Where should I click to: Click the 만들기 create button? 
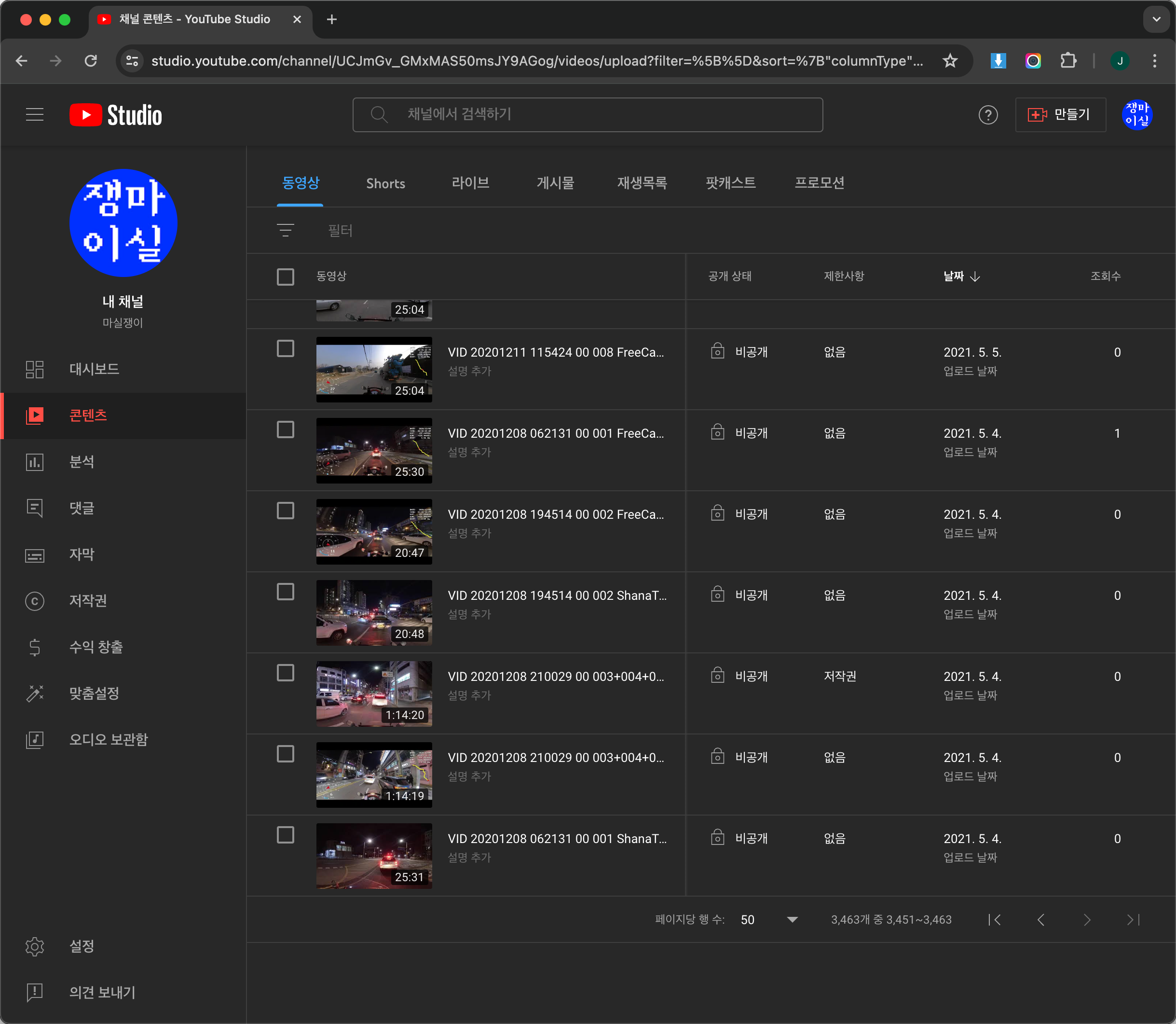click(1060, 115)
